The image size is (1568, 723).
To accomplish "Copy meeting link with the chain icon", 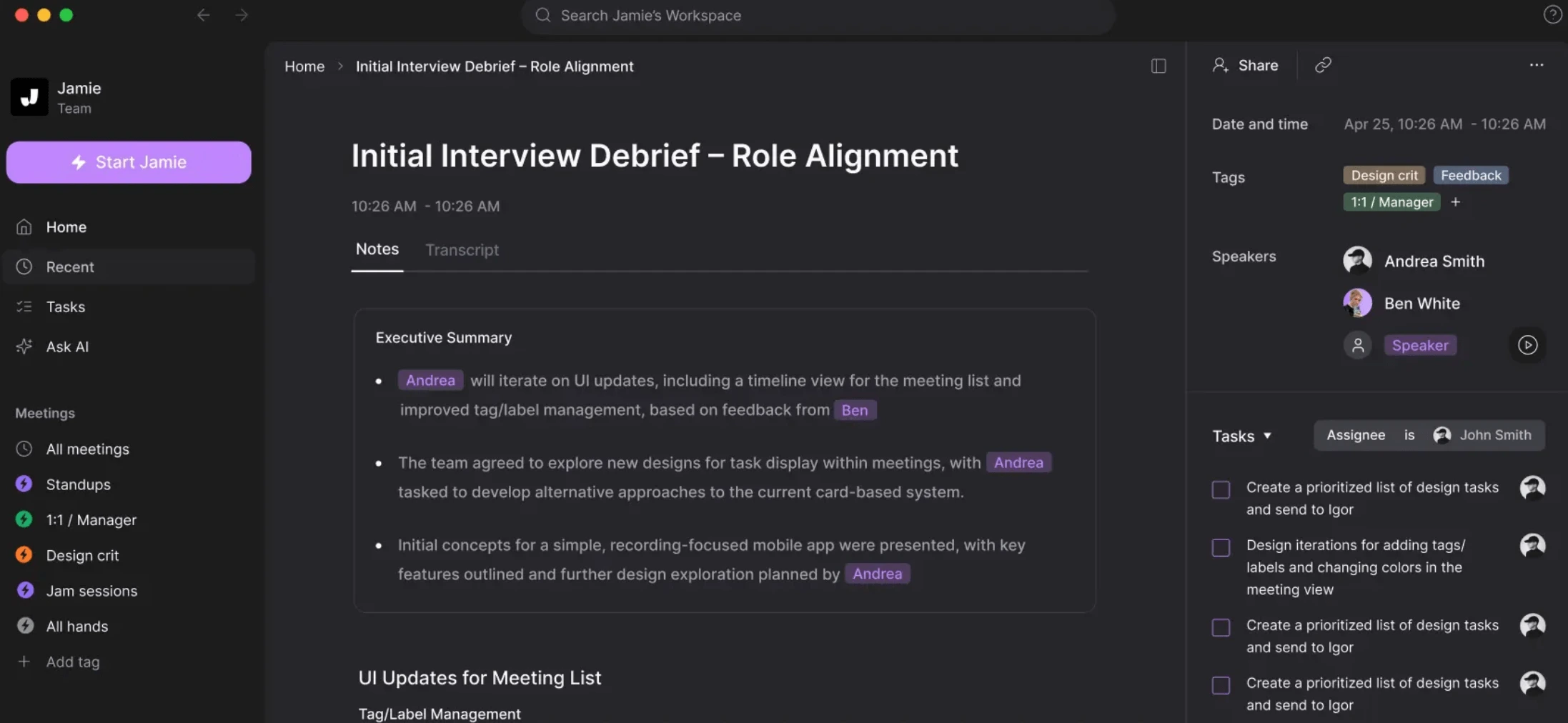I will coord(1323,65).
